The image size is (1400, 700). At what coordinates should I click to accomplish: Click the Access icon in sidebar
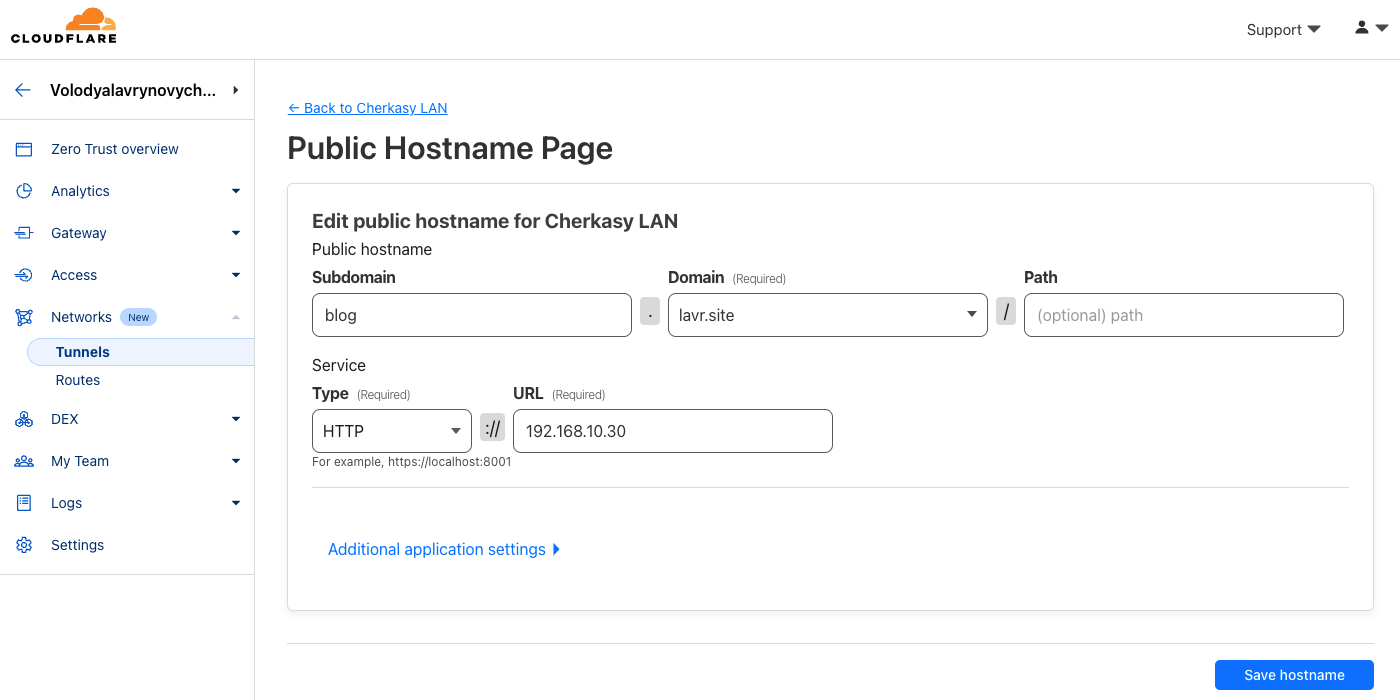click(24, 275)
